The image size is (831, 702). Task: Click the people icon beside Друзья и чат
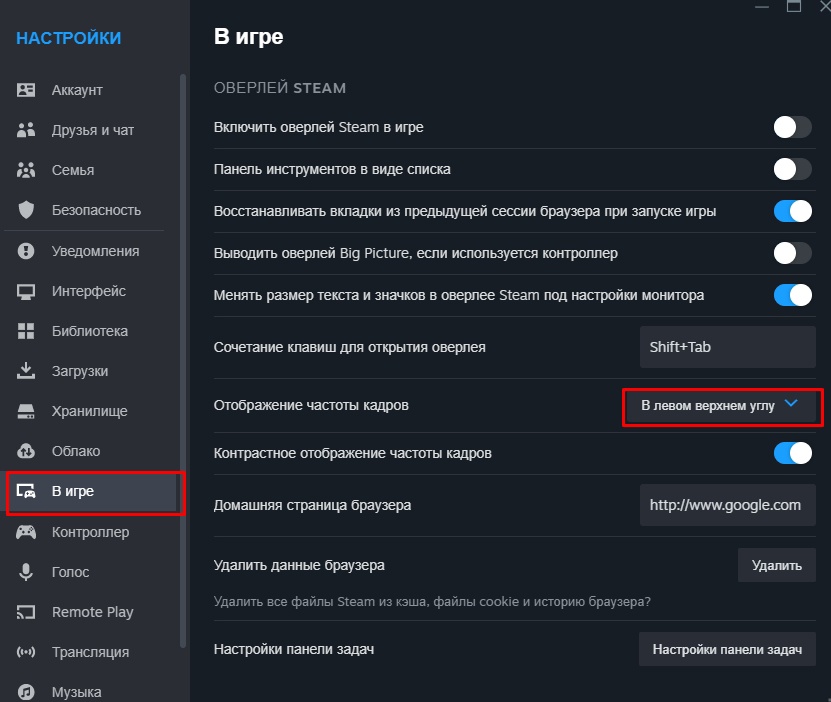pyautogui.click(x=26, y=130)
